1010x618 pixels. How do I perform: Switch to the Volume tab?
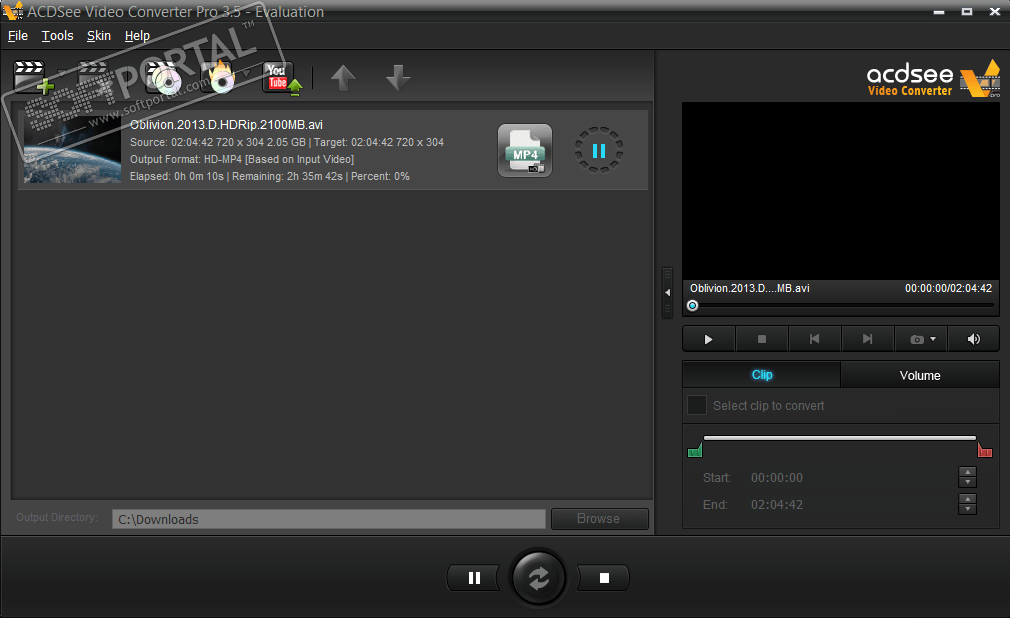coord(920,375)
